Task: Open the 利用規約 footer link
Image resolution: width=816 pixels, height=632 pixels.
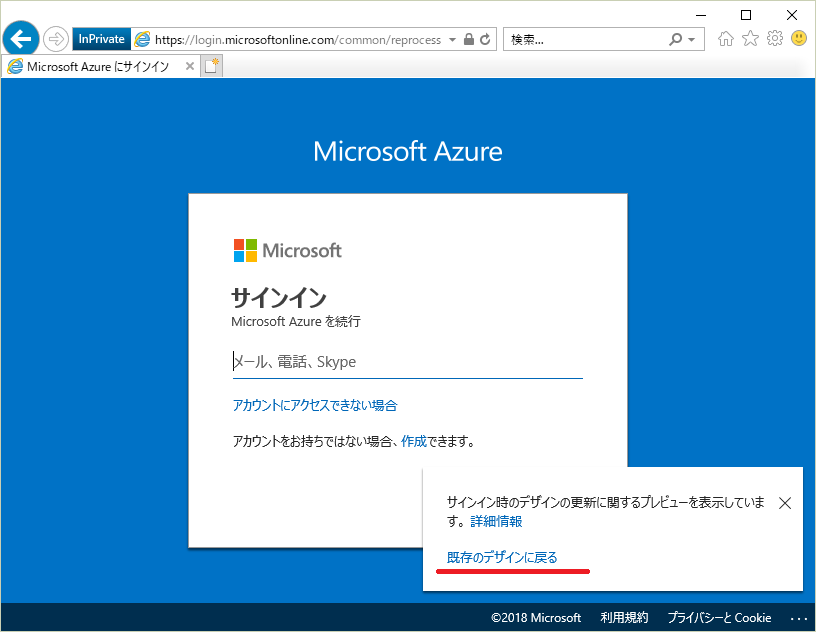Action: [x=624, y=617]
